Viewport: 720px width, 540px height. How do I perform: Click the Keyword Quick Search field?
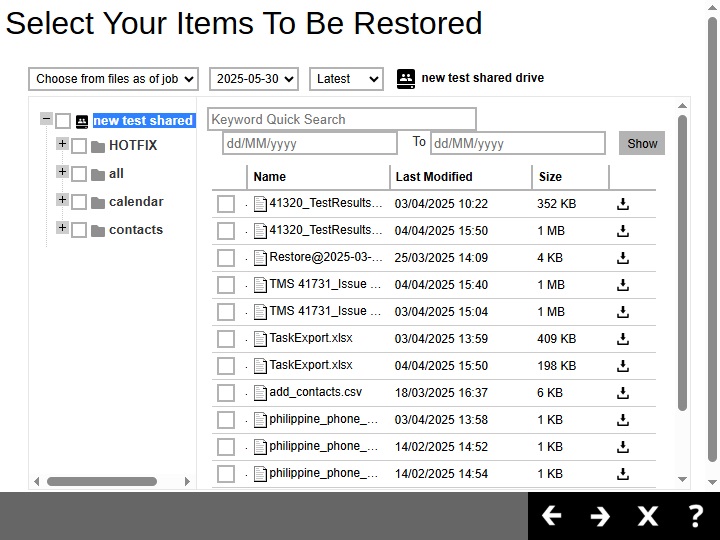tap(342, 119)
